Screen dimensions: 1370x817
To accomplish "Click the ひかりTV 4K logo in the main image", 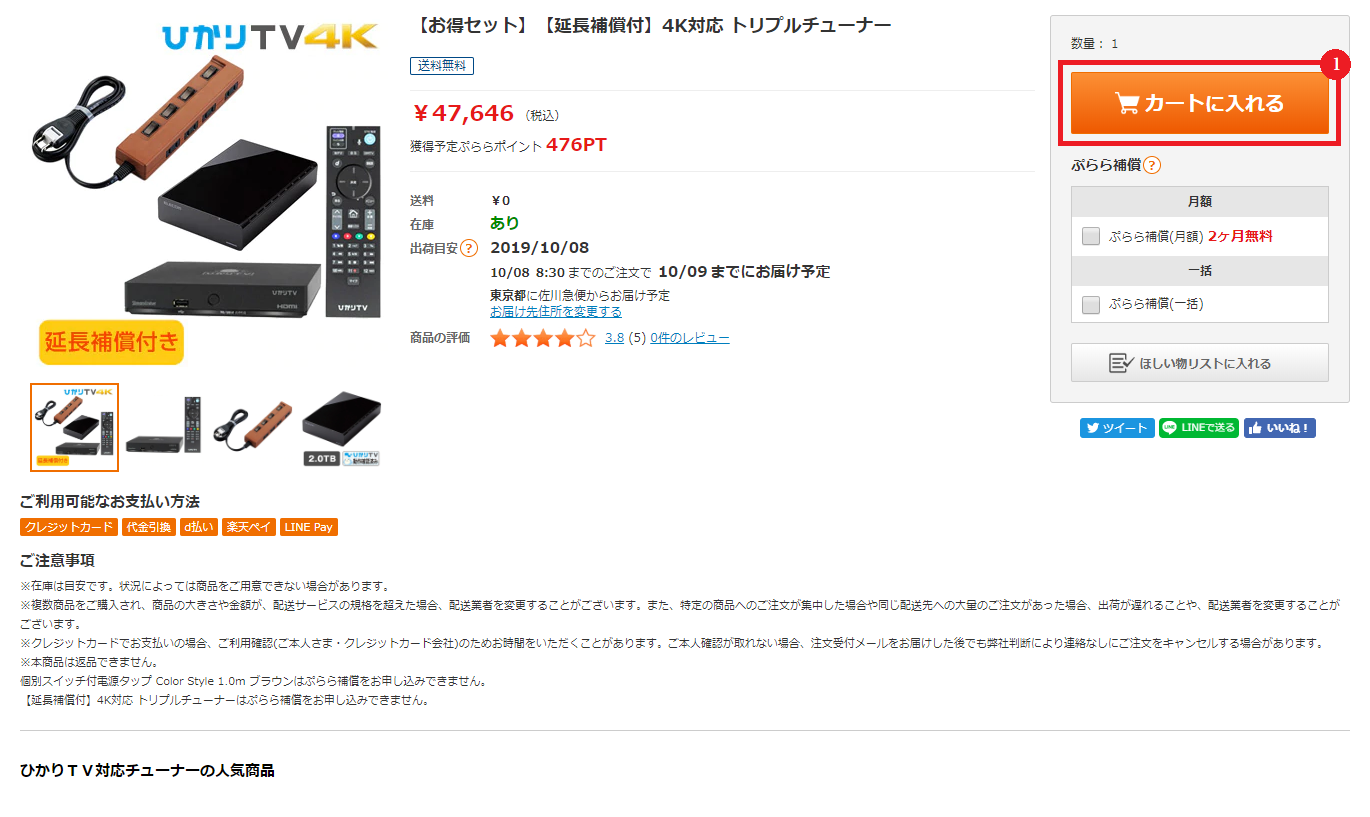I will (270, 37).
